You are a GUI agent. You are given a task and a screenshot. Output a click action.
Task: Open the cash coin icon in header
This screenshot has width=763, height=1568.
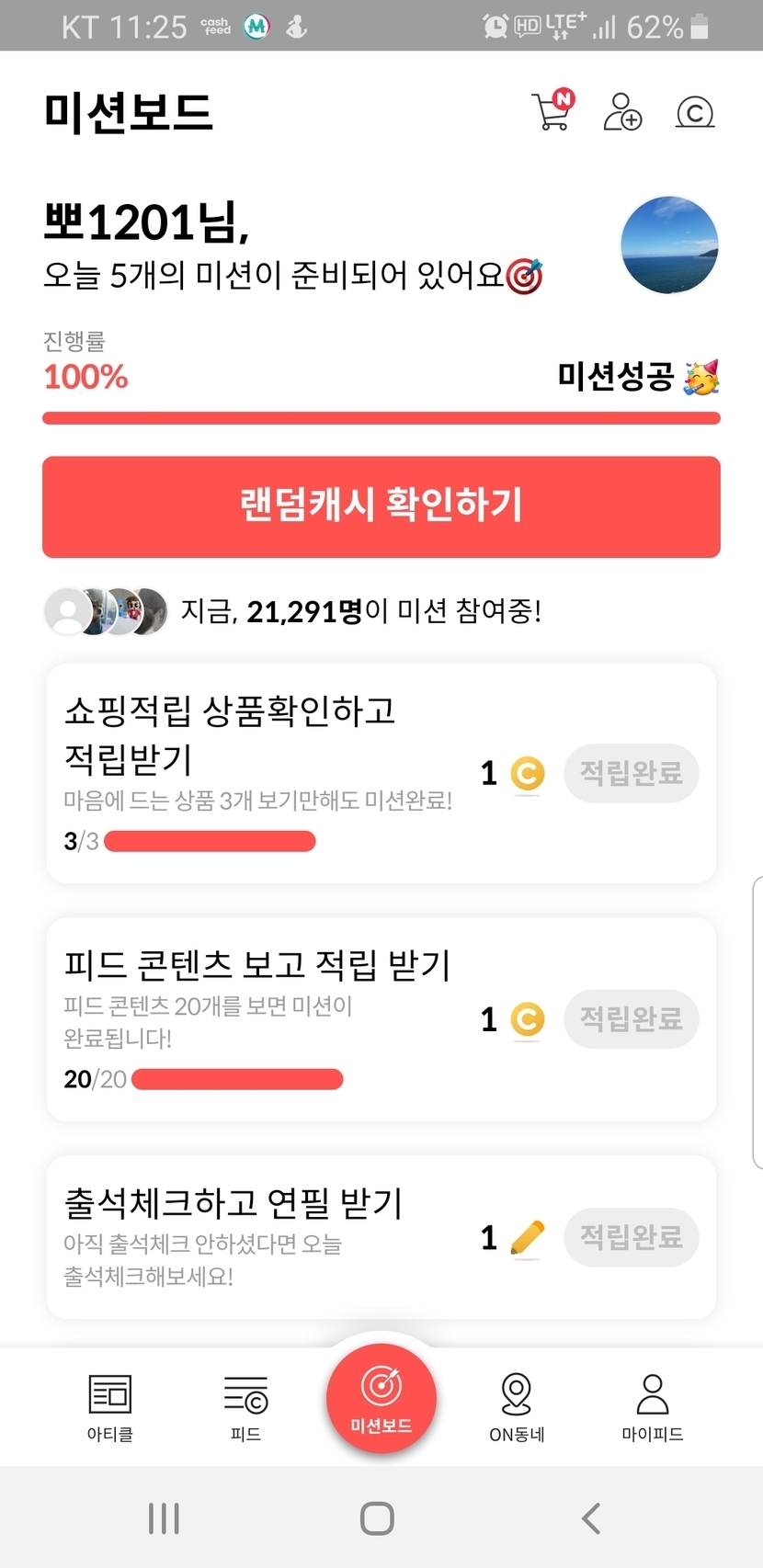[695, 112]
